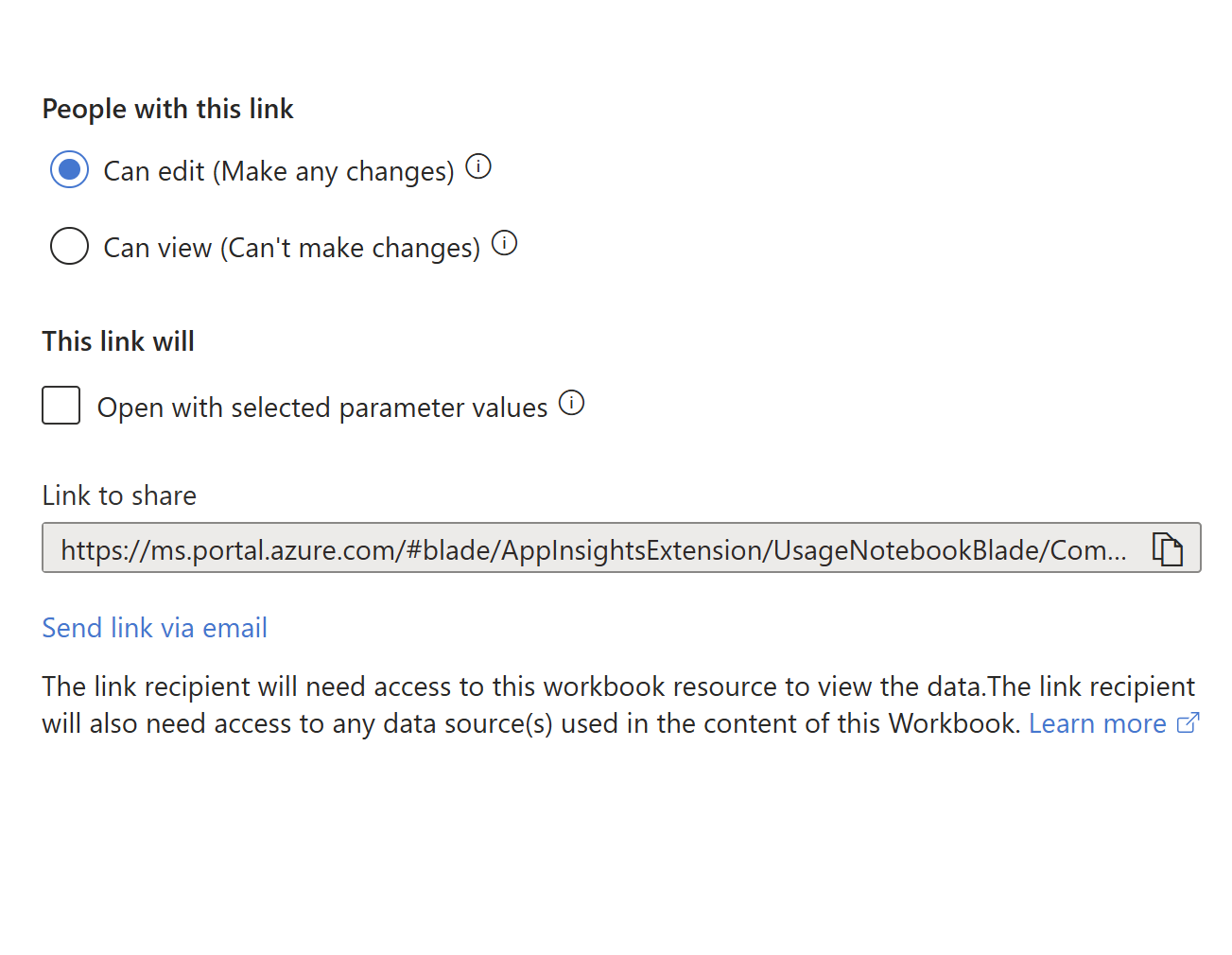Open "Send link via email"
Viewport: 1232px width, 955px height.
click(154, 628)
